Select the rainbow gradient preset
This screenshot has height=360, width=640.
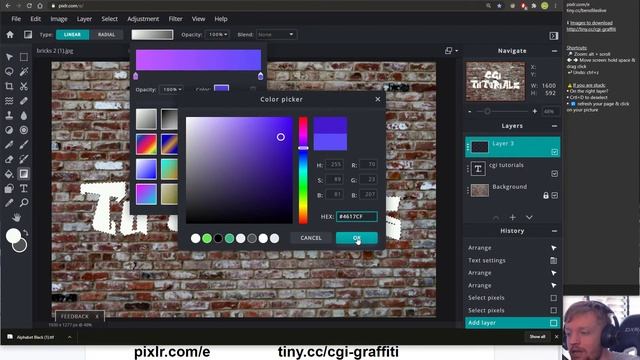click(x=146, y=144)
